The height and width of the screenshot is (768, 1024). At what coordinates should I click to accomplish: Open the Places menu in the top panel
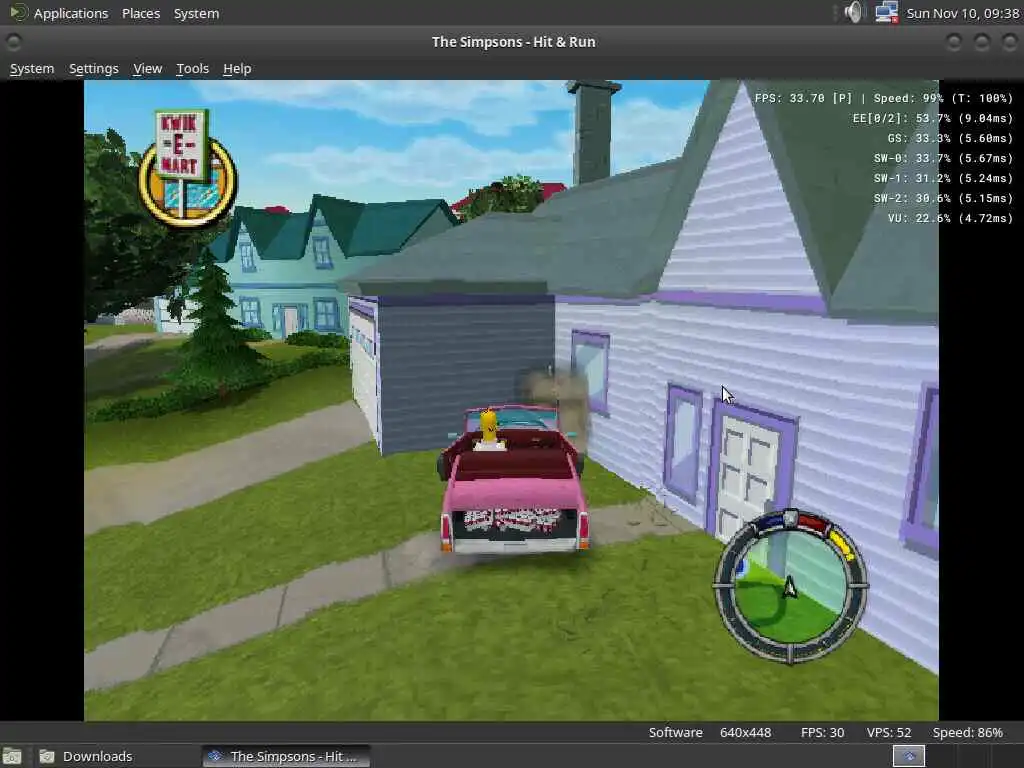[141, 13]
